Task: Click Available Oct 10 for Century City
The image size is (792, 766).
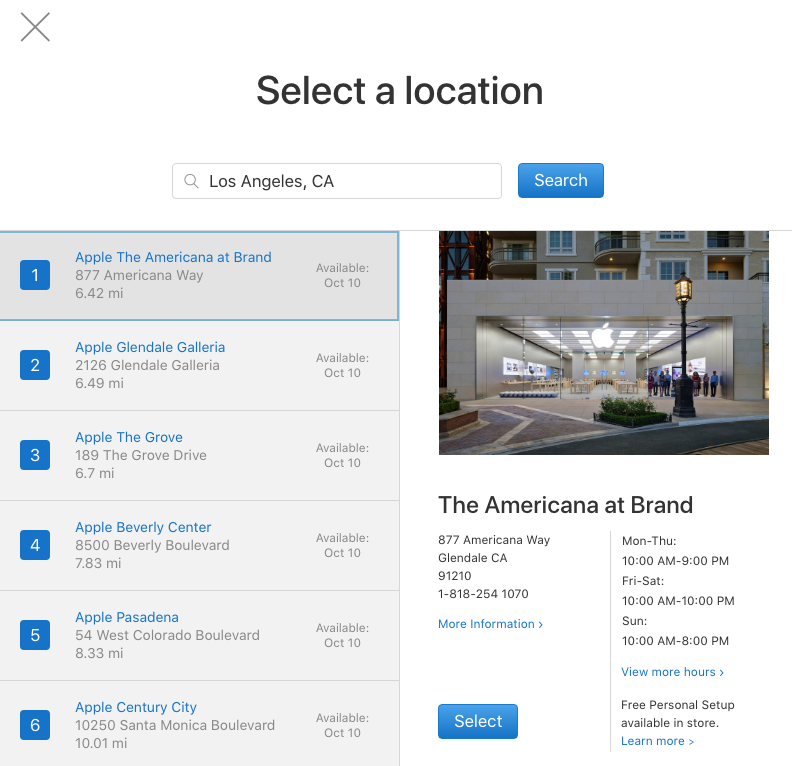Action: coord(342,725)
